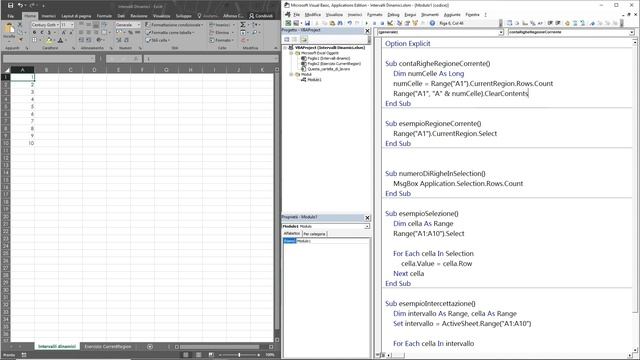Click the Design Mode icon in VBA toolbar
The image size is (640, 360).
(390, 23)
